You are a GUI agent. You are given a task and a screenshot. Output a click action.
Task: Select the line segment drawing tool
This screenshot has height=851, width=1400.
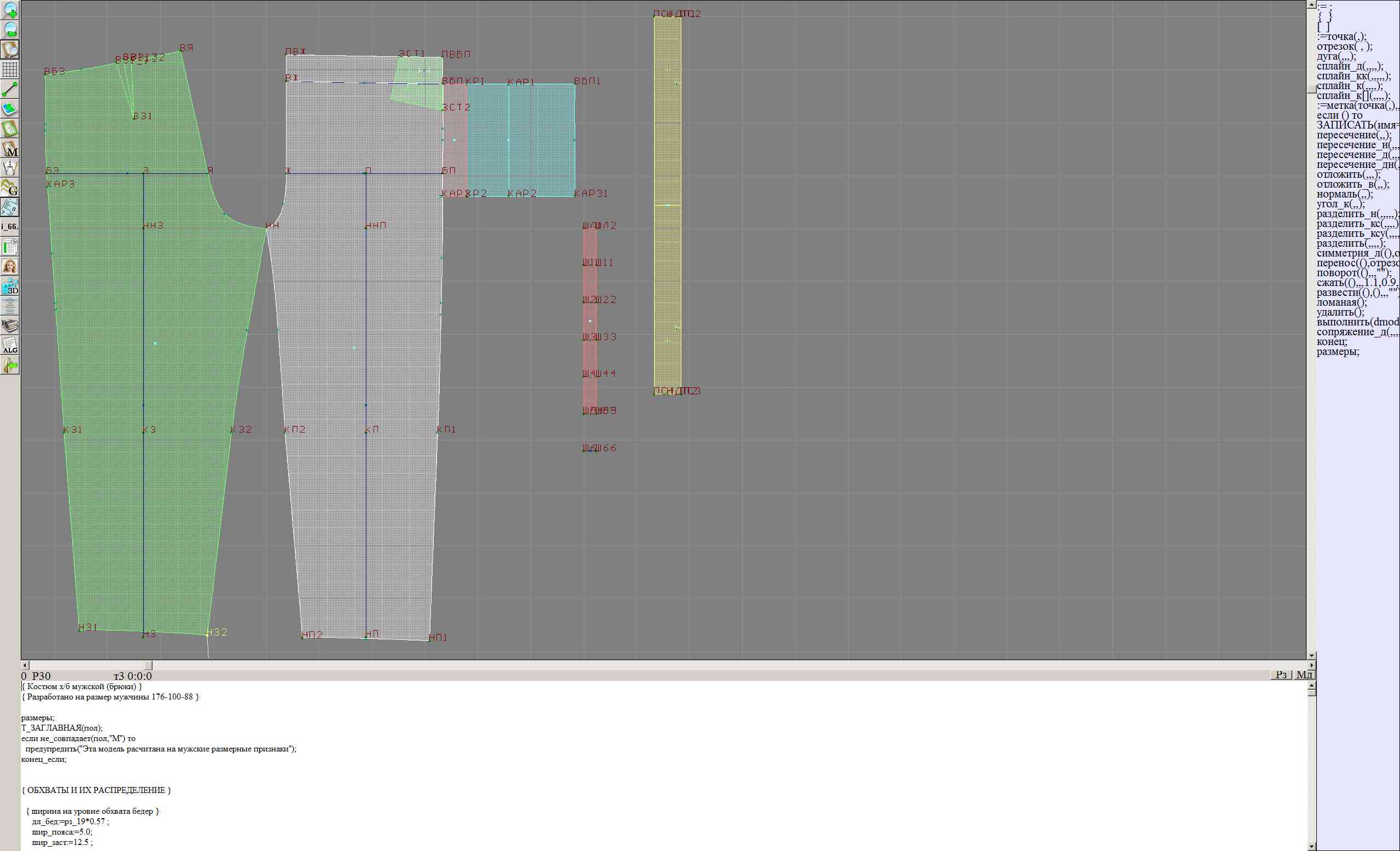[10, 89]
